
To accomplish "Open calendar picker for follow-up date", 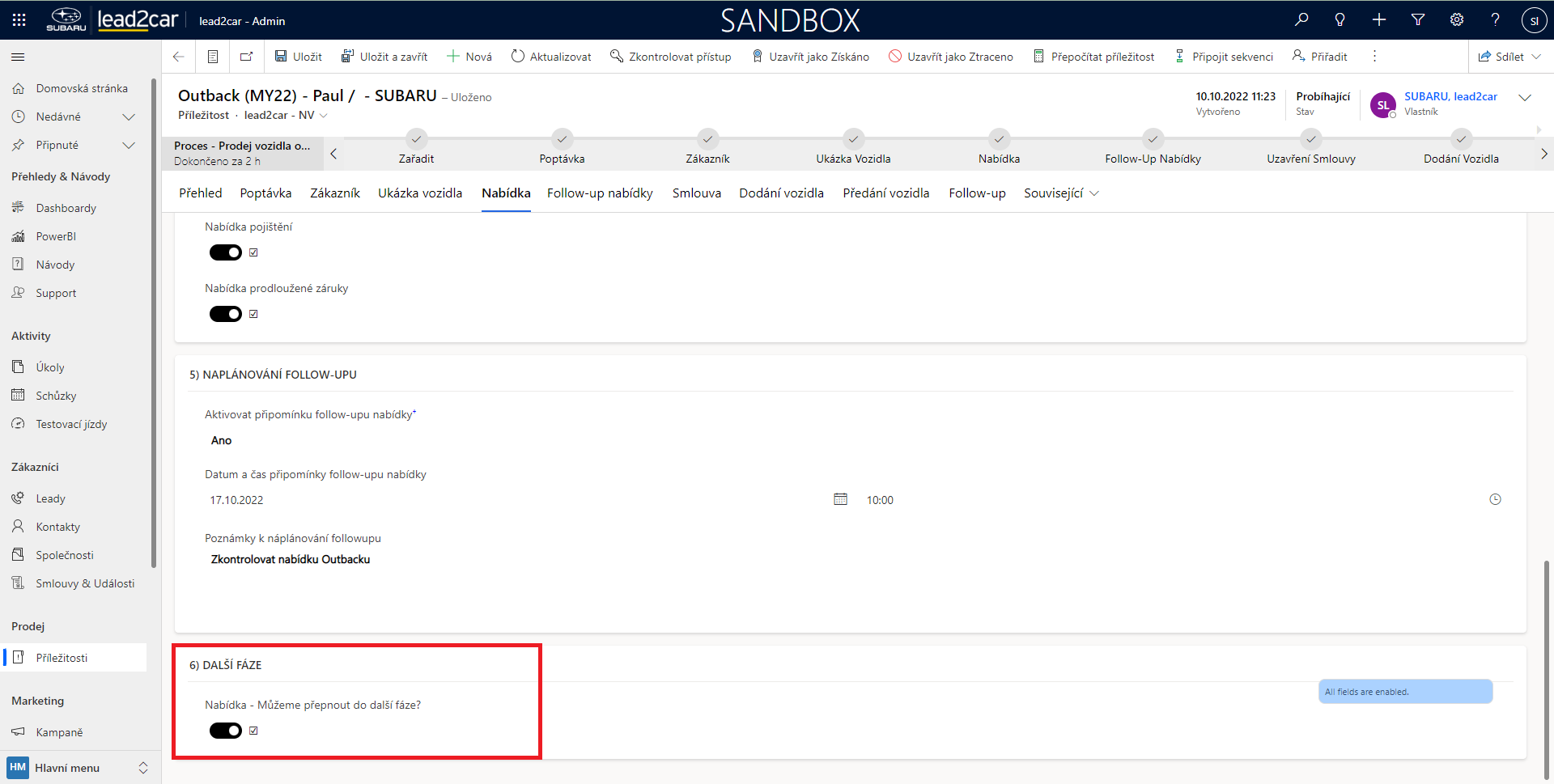I will click(x=840, y=499).
